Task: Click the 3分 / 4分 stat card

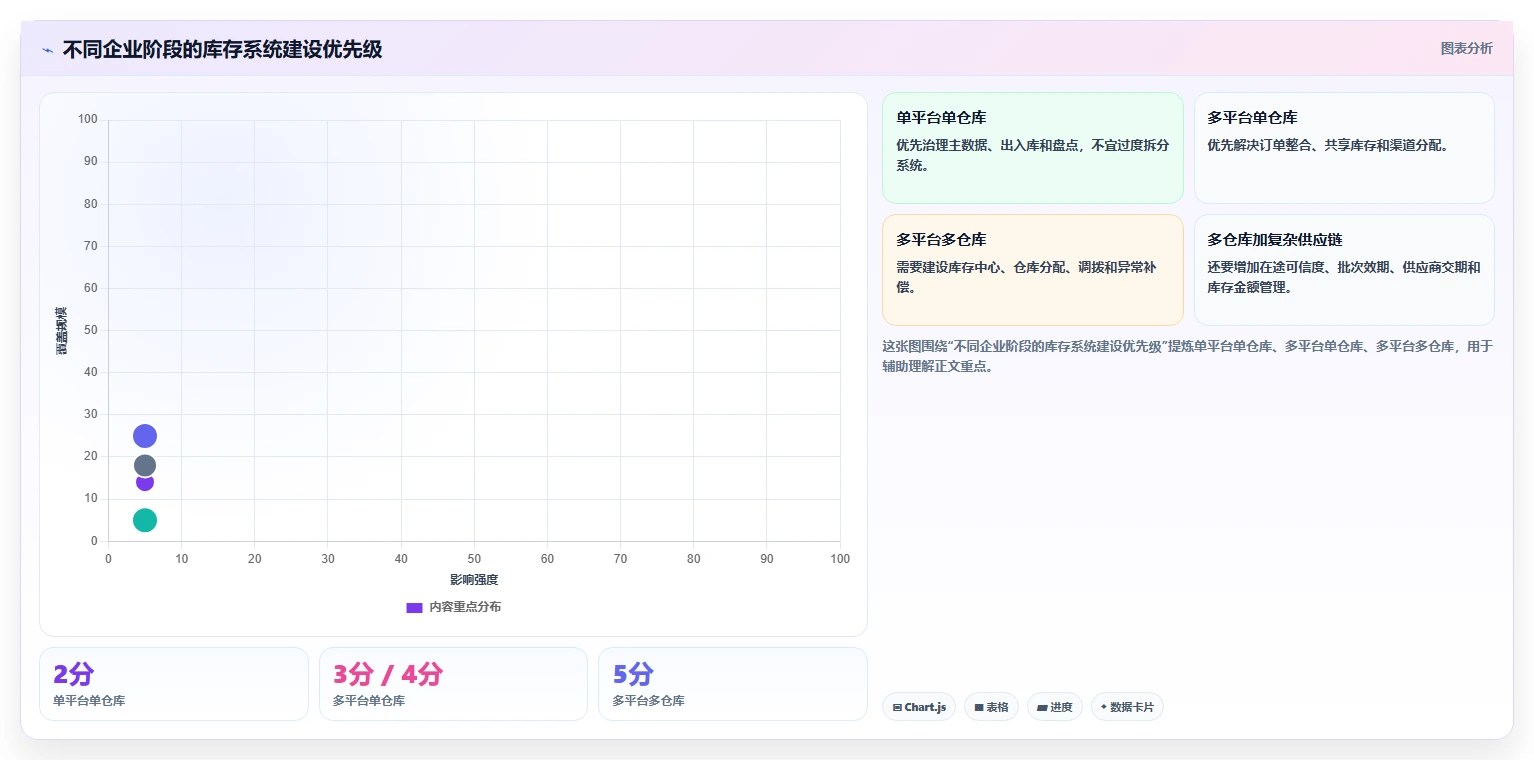Action: click(453, 684)
